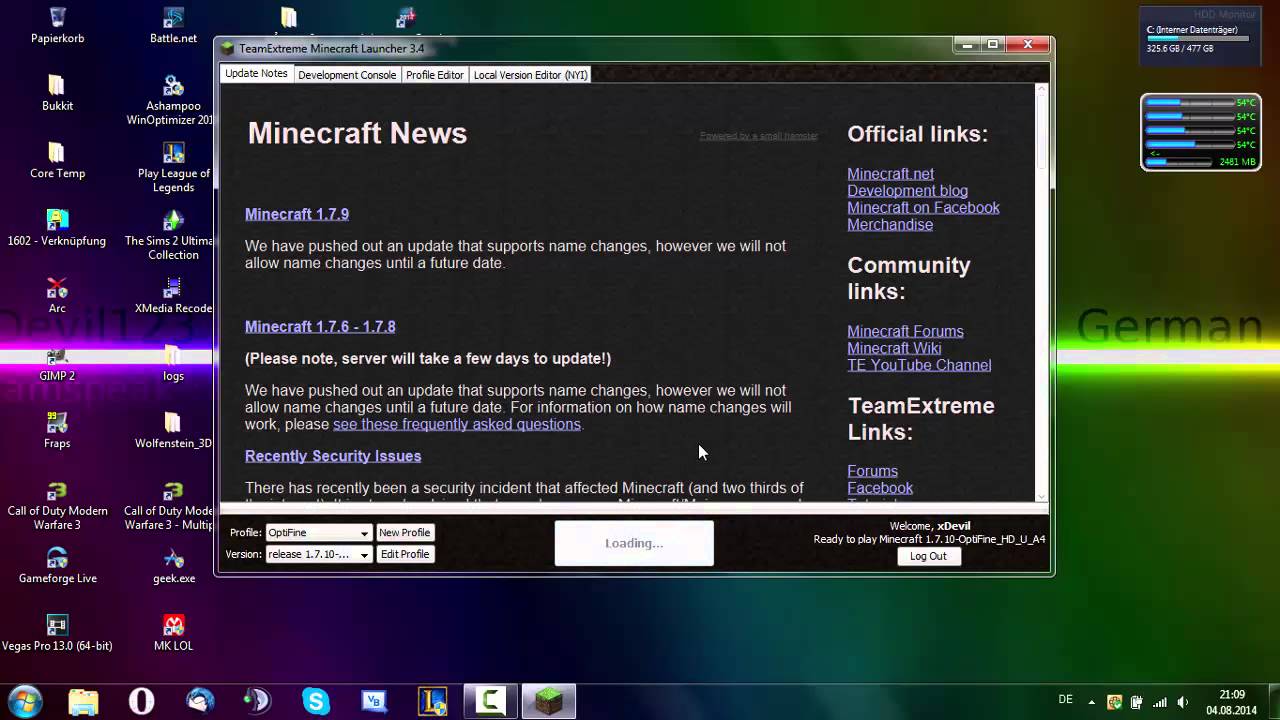Open the TeamExtreme Forums link
Screen dimensions: 1280x720
coord(872,471)
